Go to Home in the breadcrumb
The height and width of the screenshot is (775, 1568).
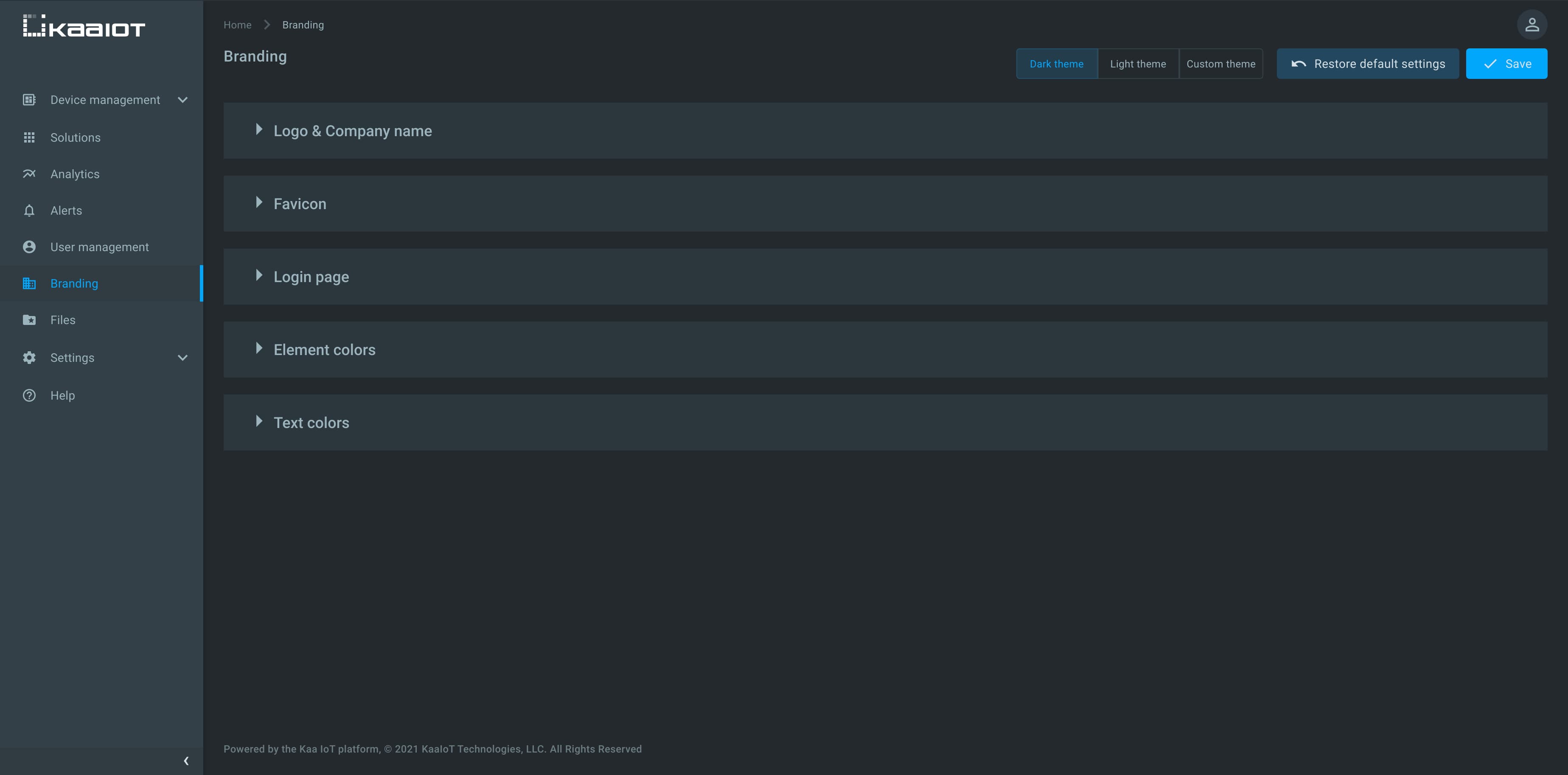click(237, 25)
